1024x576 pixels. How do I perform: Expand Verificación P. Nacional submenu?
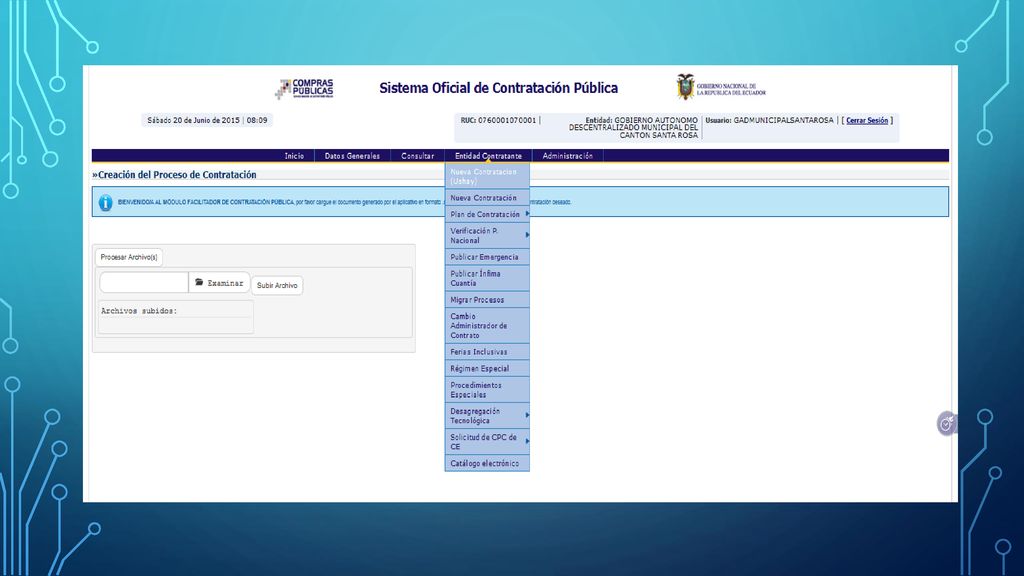(x=527, y=234)
